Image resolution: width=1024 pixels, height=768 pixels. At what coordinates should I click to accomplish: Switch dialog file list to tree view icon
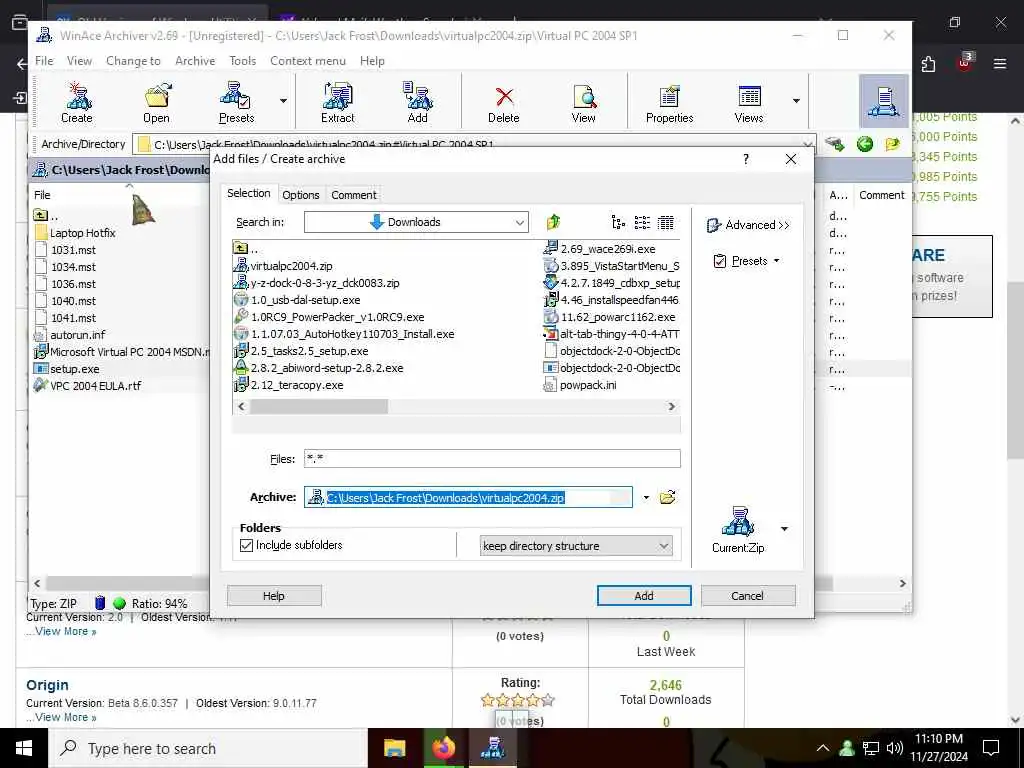click(x=618, y=223)
